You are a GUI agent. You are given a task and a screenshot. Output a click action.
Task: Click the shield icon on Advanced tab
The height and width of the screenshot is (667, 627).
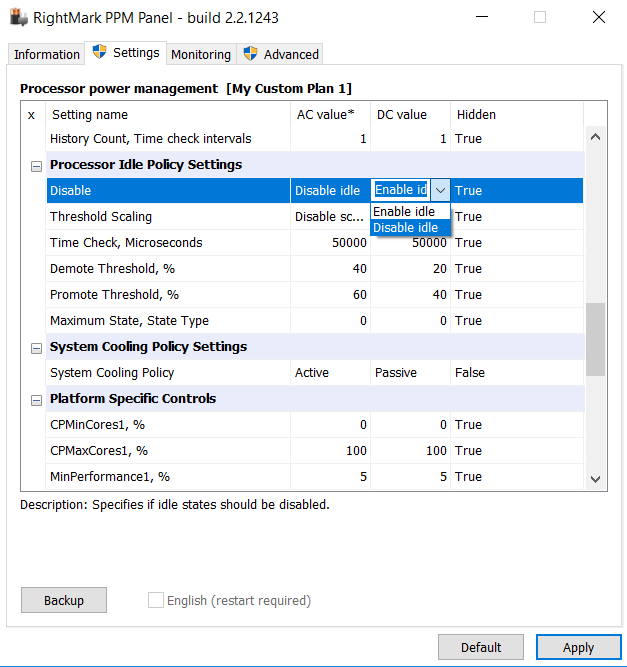point(250,54)
